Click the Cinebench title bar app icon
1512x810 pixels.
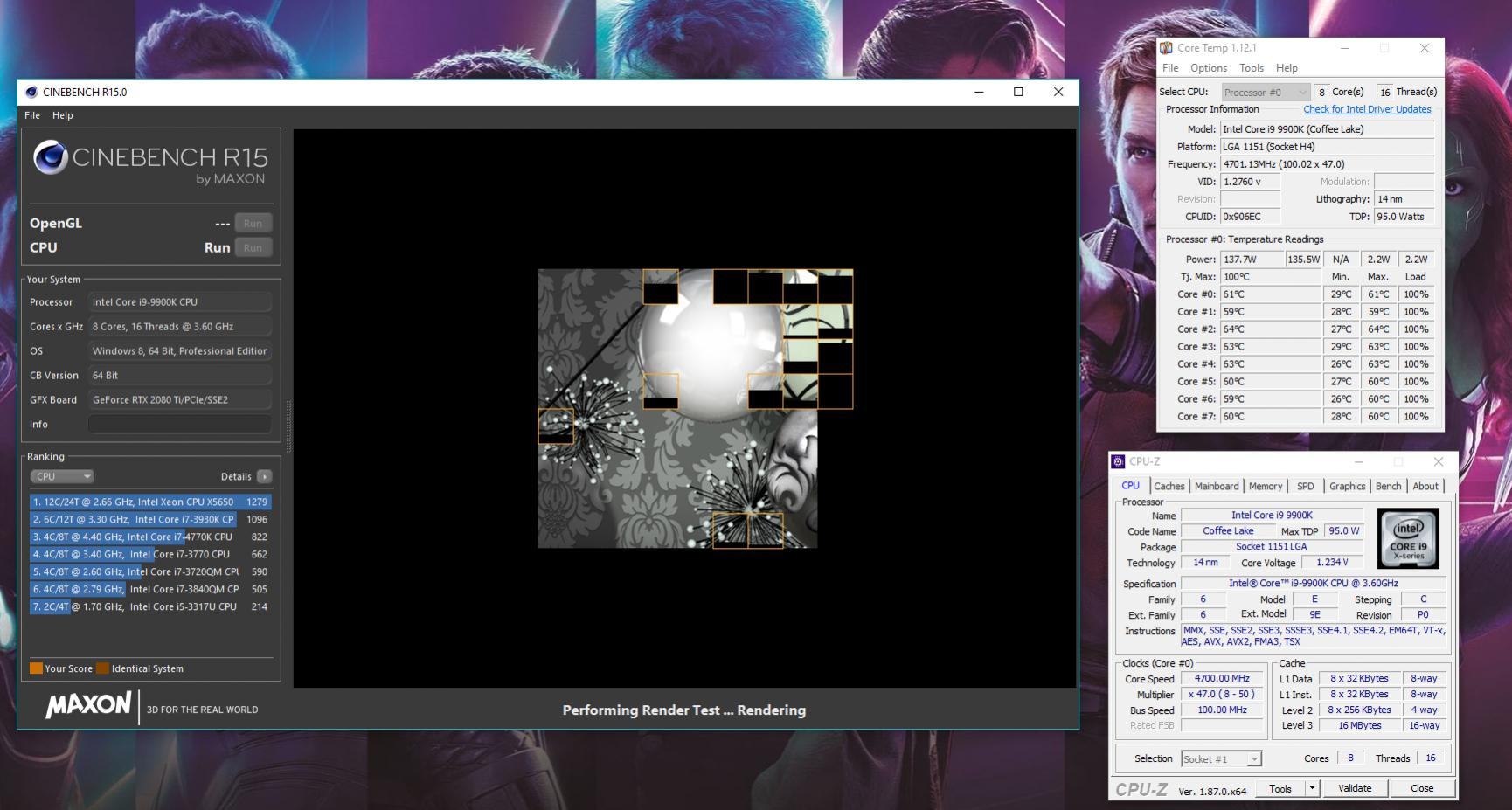31,92
